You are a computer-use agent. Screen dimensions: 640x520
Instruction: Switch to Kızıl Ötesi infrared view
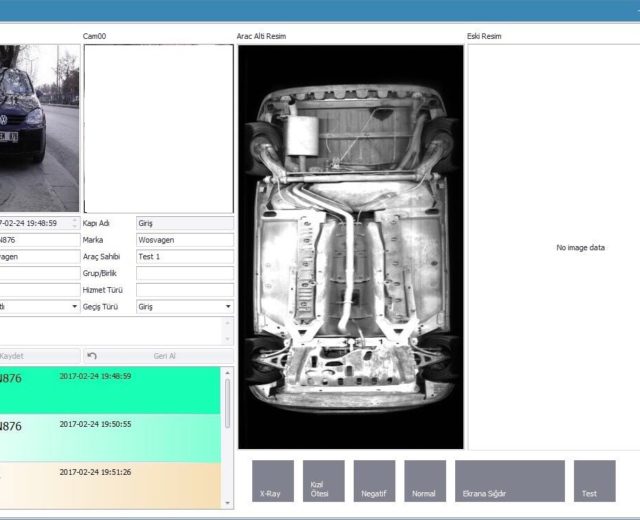pos(323,481)
